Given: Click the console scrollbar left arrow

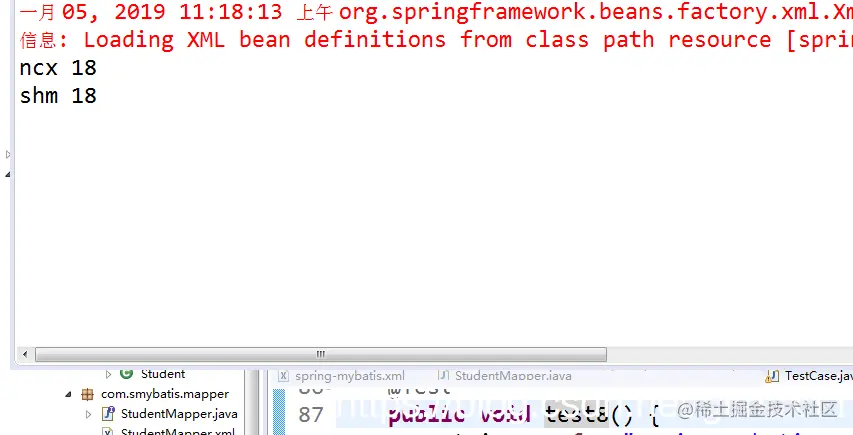Looking at the screenshot, I should 24,355.
